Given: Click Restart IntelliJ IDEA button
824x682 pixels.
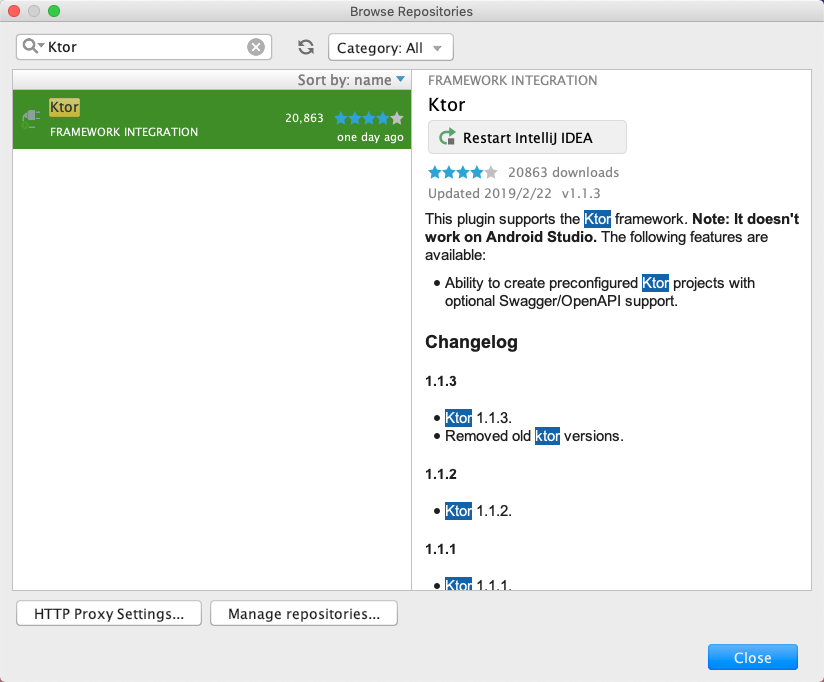Looking at the screenshot, I should [x=527, y=137].
